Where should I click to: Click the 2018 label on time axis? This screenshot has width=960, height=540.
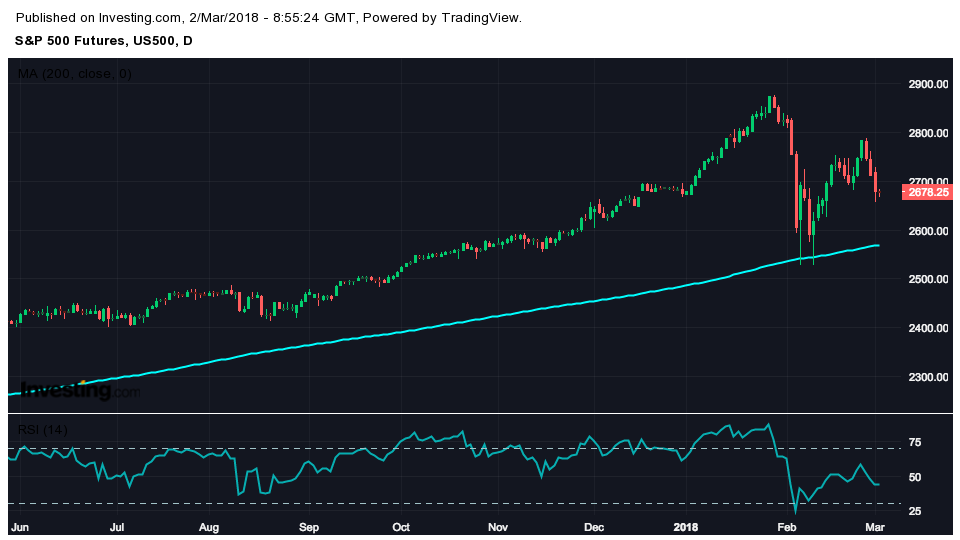click(x=686, y=527)
